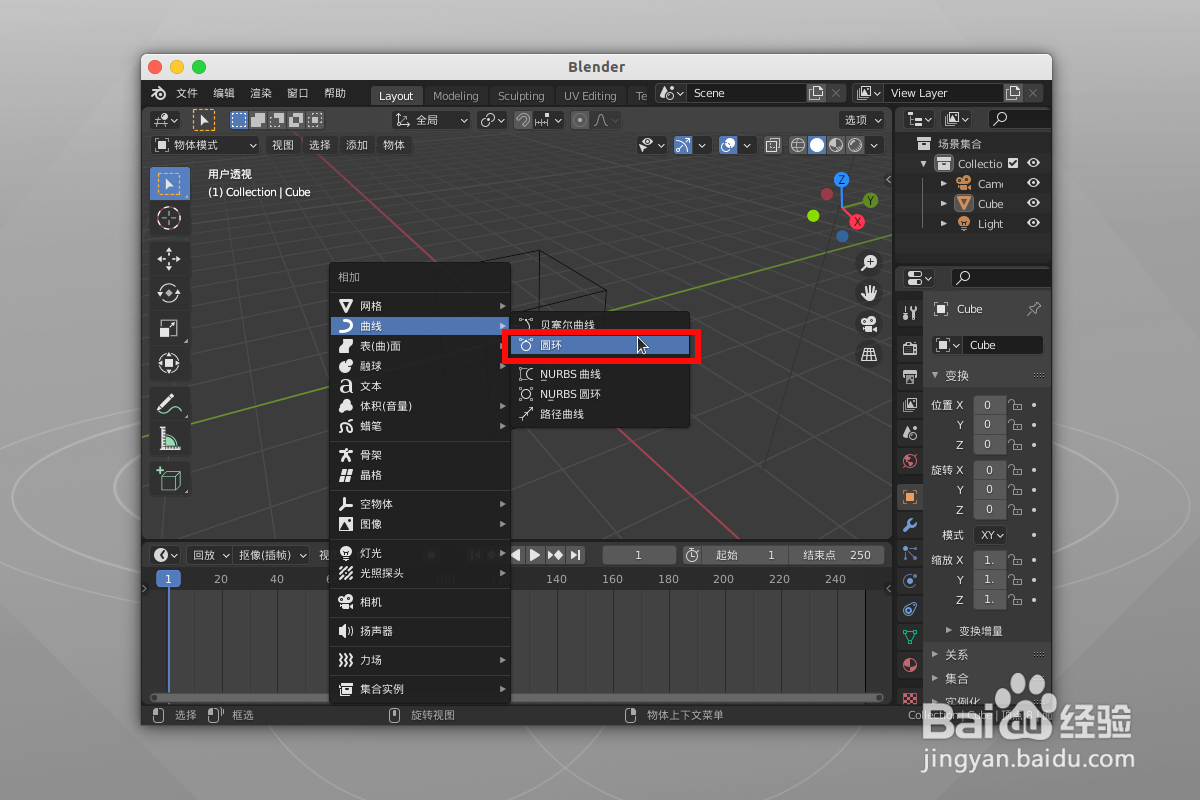Expand the 关系 section in properties

[x=956, y=654]
